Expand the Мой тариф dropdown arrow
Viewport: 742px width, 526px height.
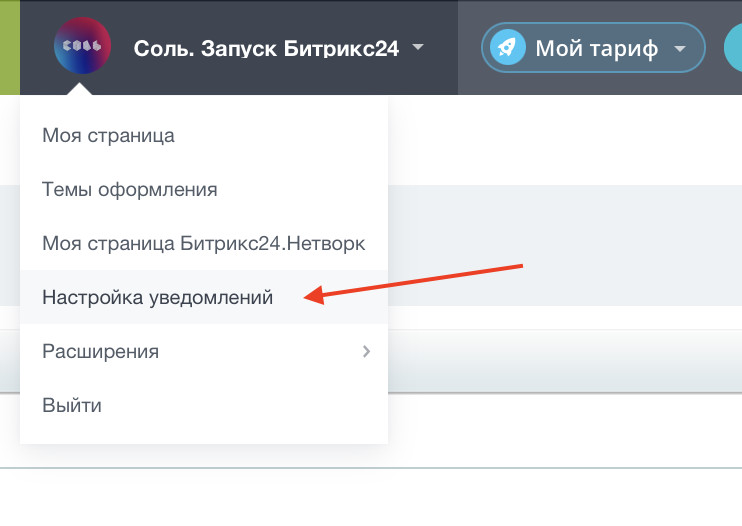pyautogui.click(x=680, y=48)
